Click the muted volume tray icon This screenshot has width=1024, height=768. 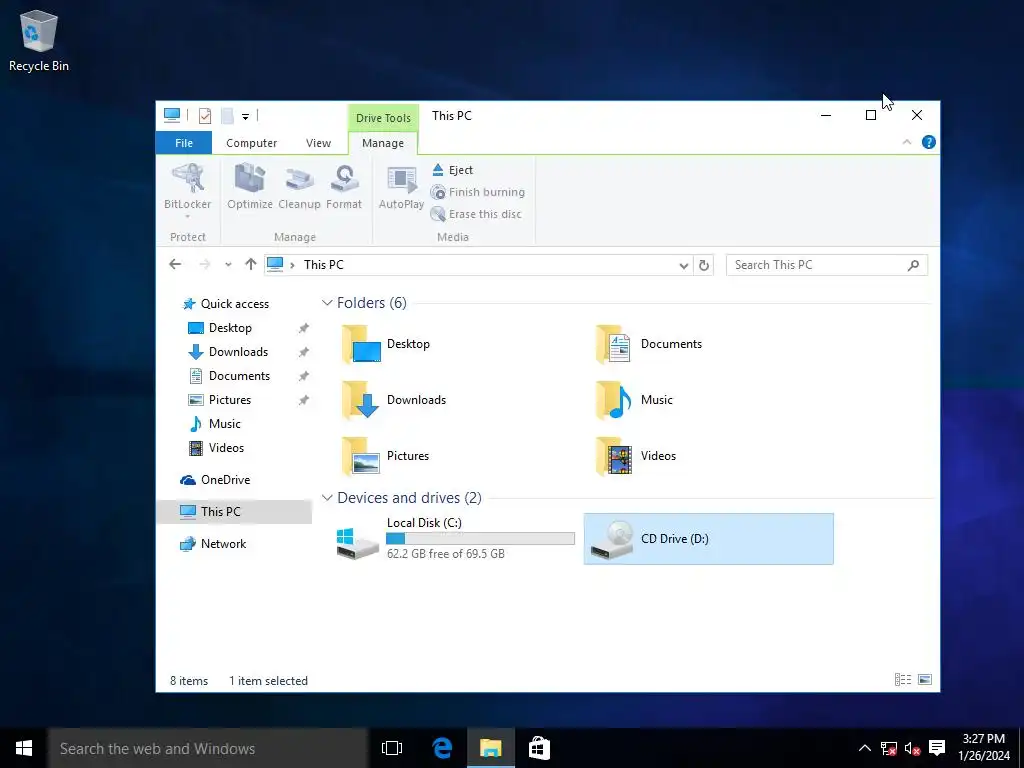912,748
